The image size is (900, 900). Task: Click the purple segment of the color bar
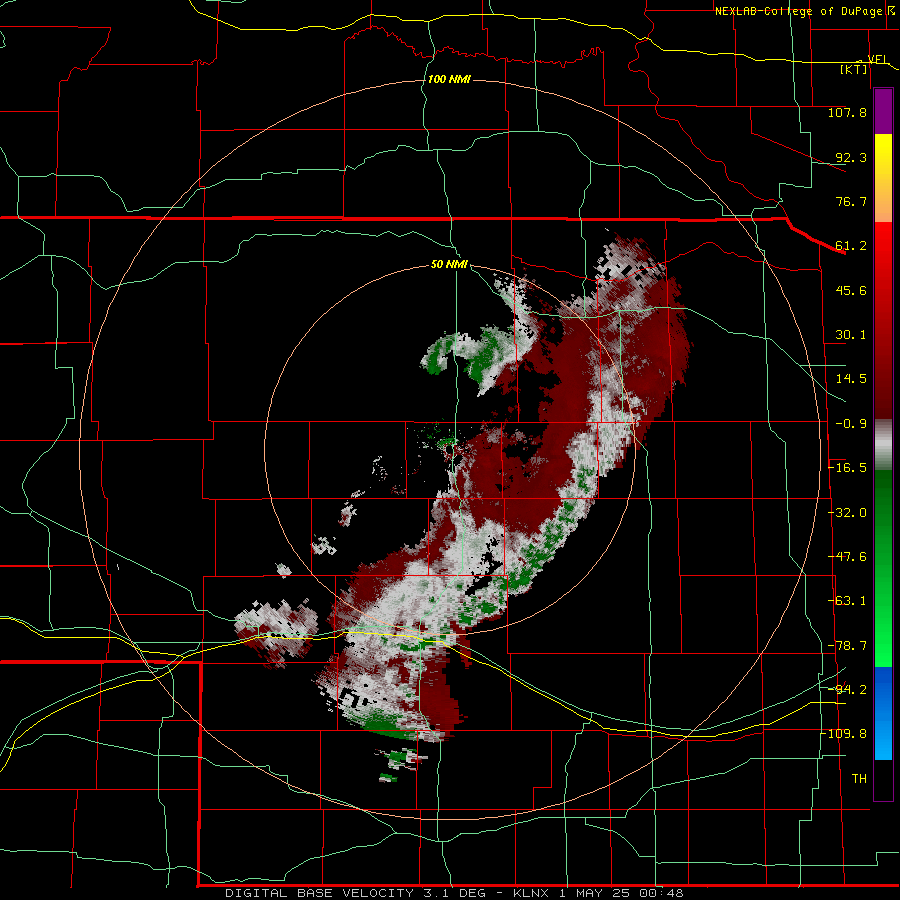[883, 111]
